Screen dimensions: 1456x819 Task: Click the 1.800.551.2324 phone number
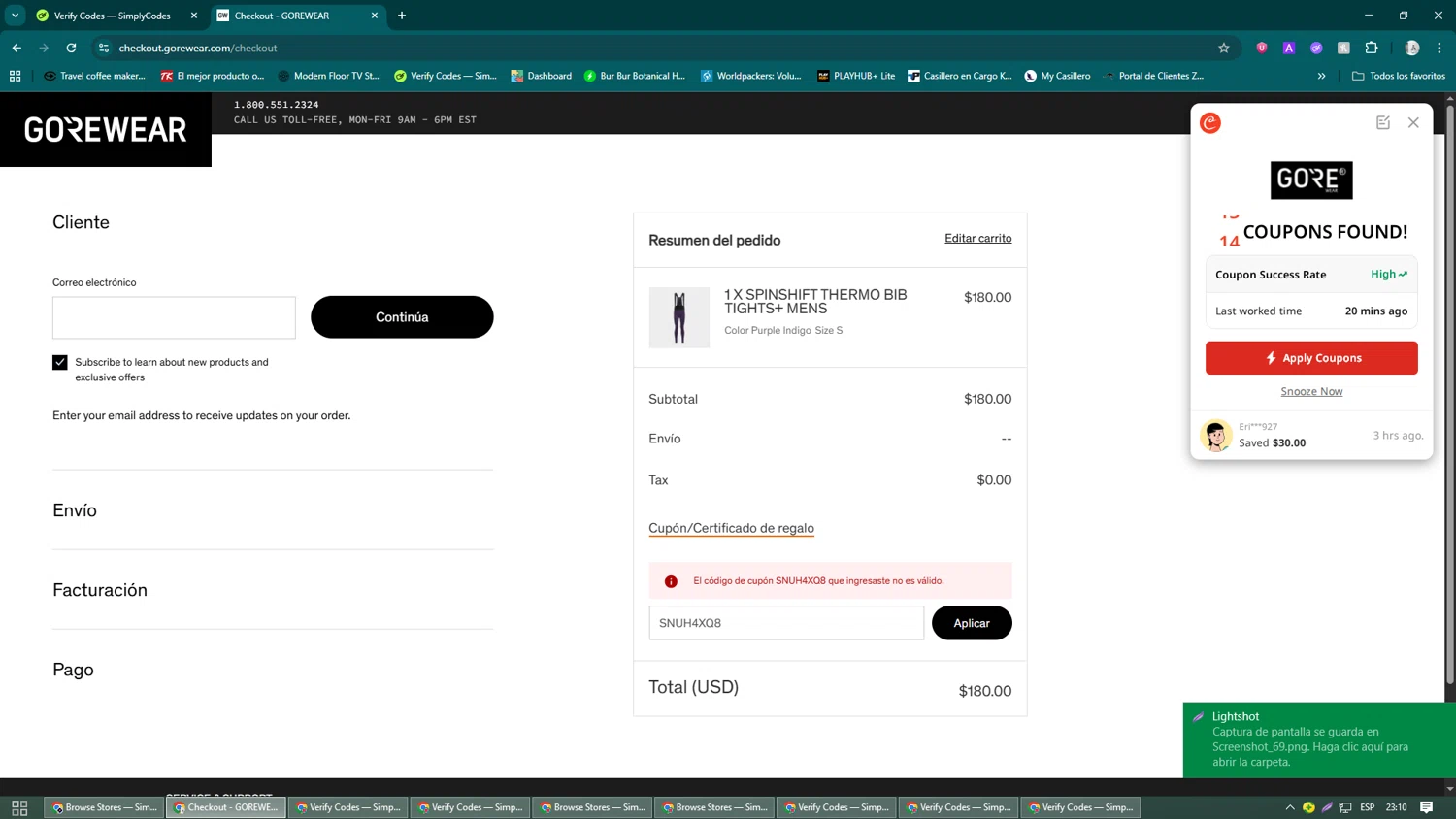(x=276, y=105)
